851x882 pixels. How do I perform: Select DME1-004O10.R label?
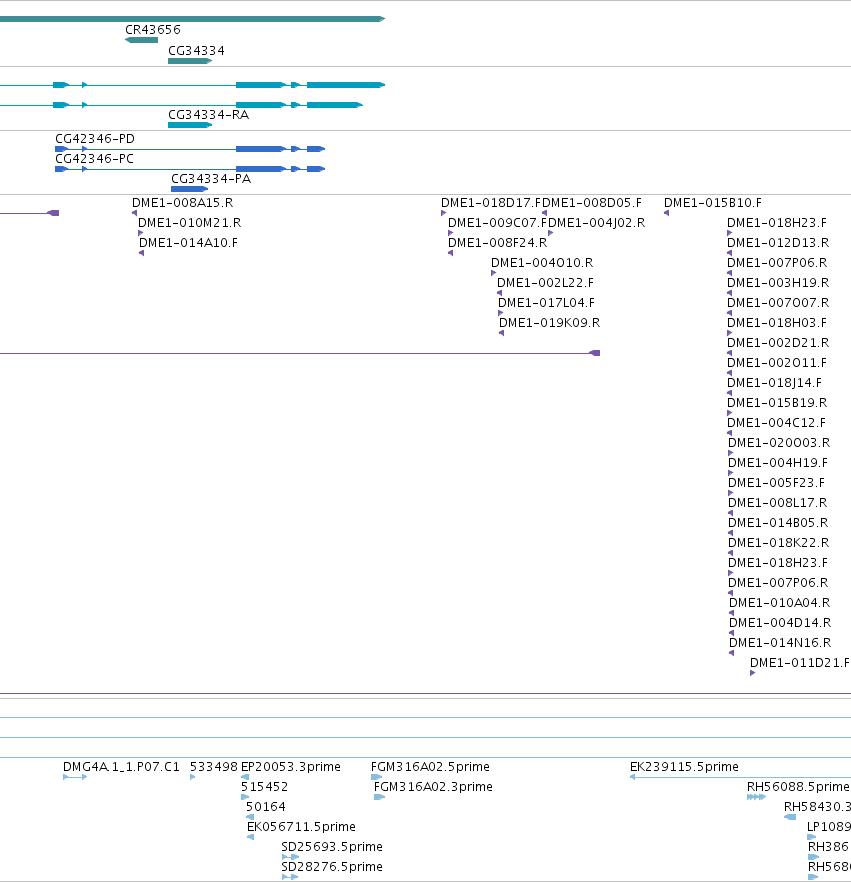coord(542,263)
